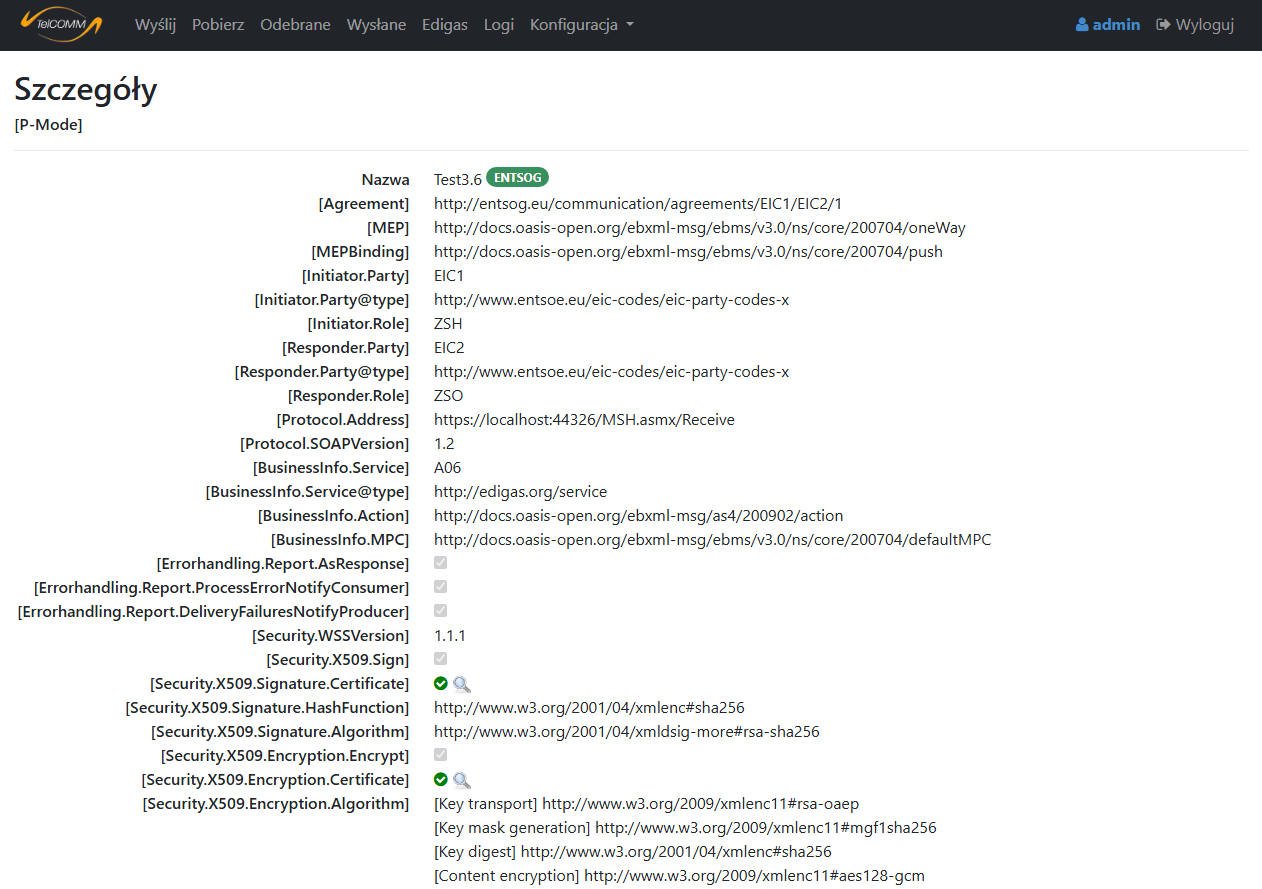Toggle Errorhandling.Report.AsResponse checkbox
Image resolution: width=1262 pixels, height=889 pixels.
pyautogui.click(x=441, y=563)
